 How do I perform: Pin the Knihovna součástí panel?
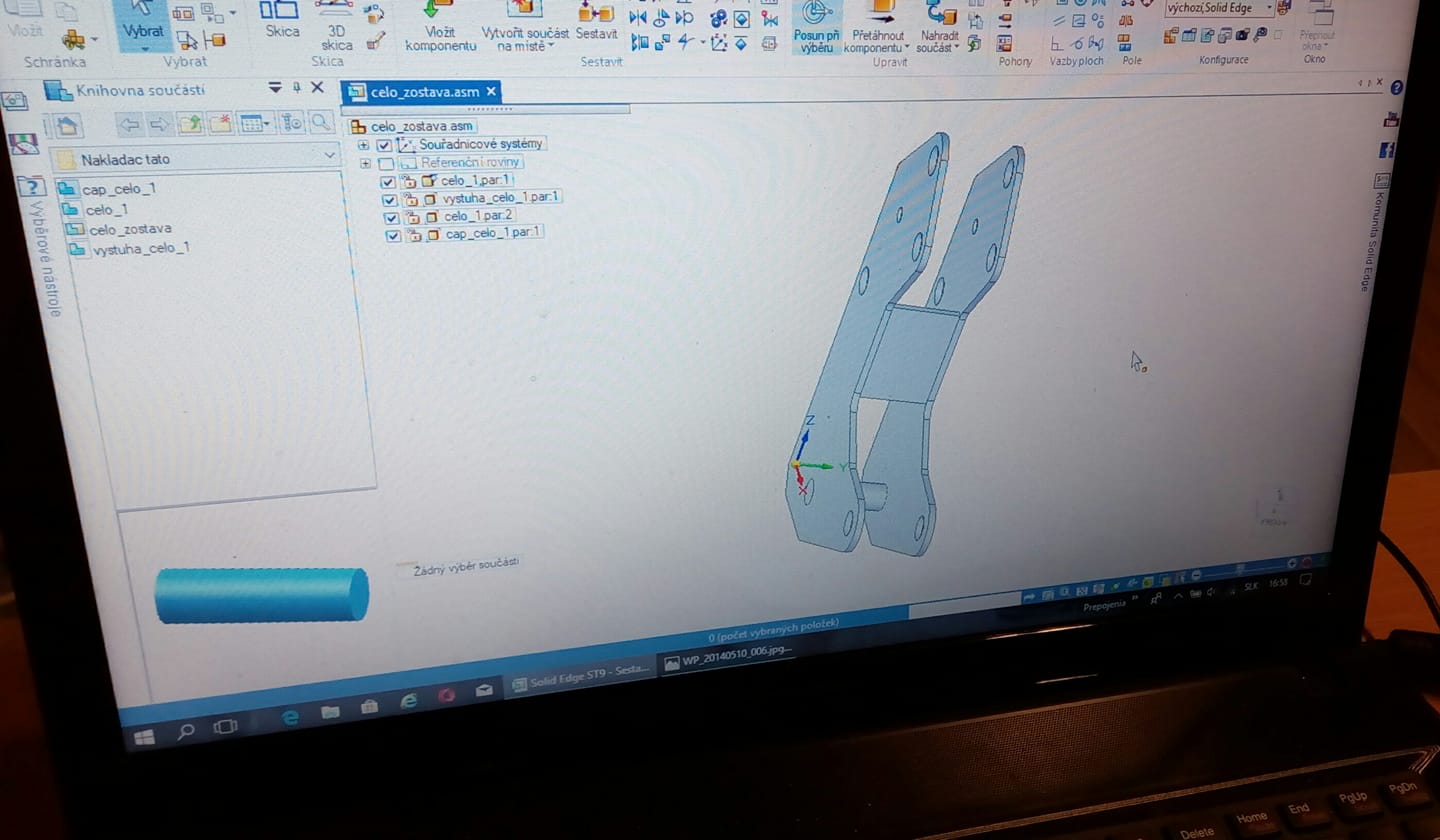(x=296, y=88)
